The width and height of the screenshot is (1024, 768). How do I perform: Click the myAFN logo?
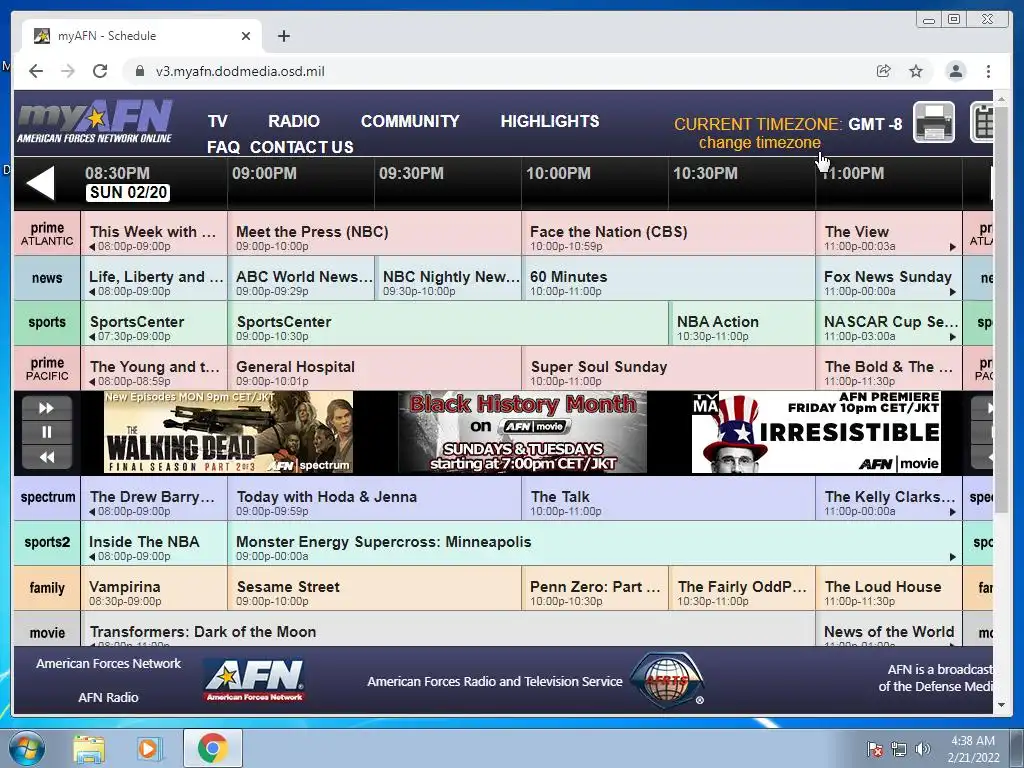[x=95, y=122]
